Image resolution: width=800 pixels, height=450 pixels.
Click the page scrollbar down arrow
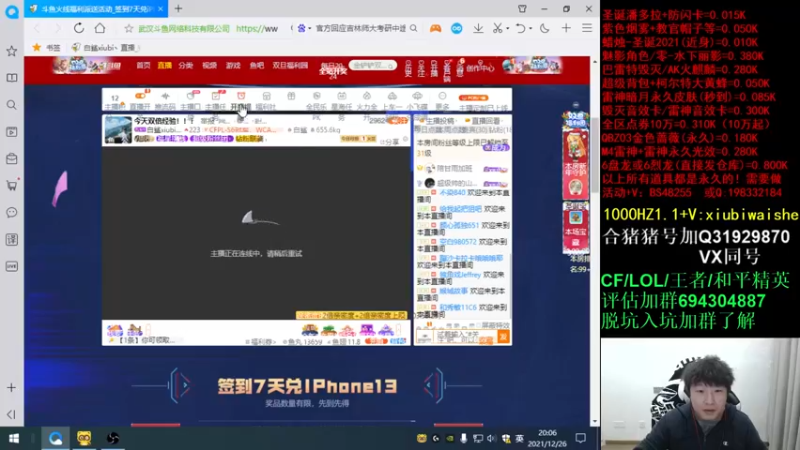click(594, 421)
